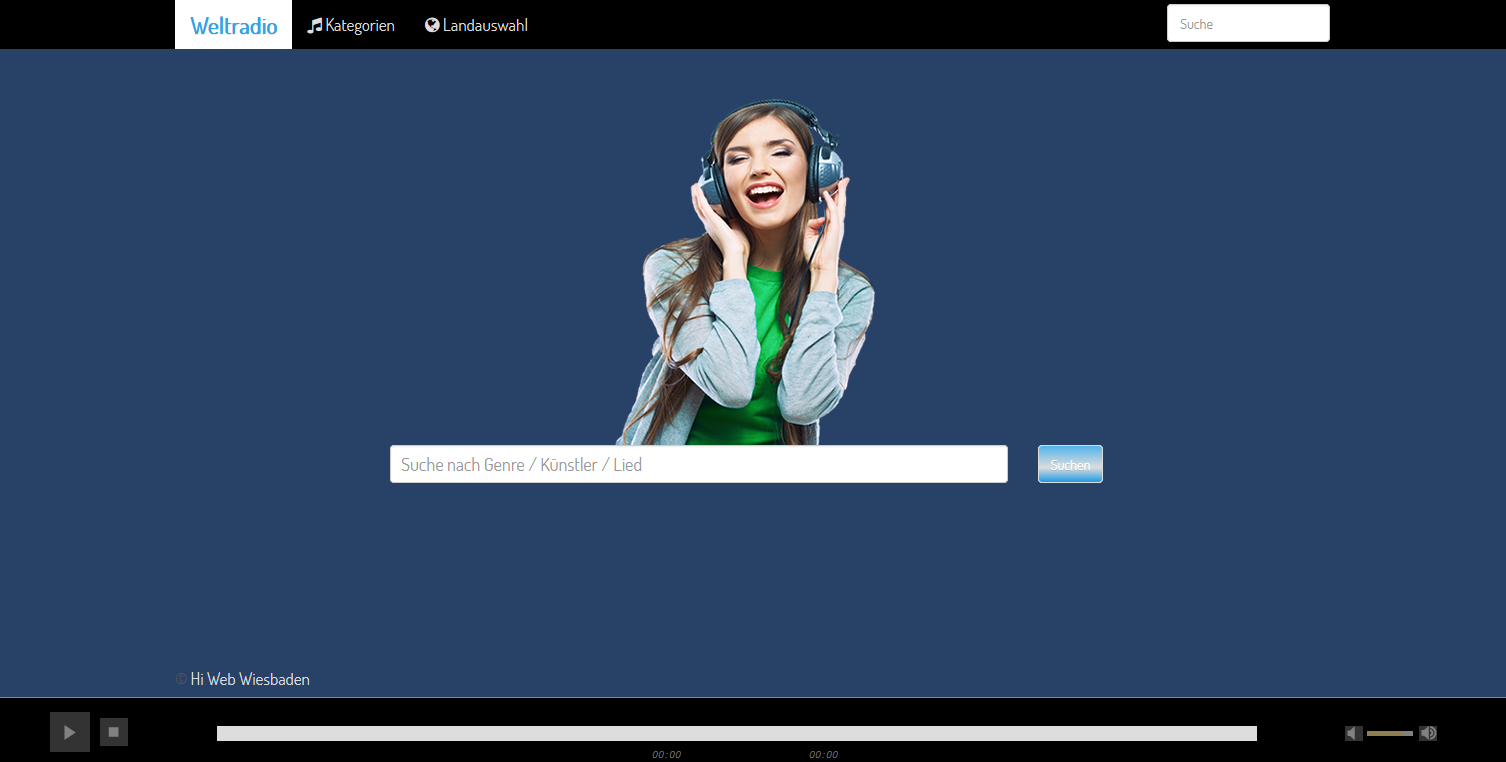Click the Suchen button
The height and width of the screenshot is (762, 1506).
click(1070, 464)
